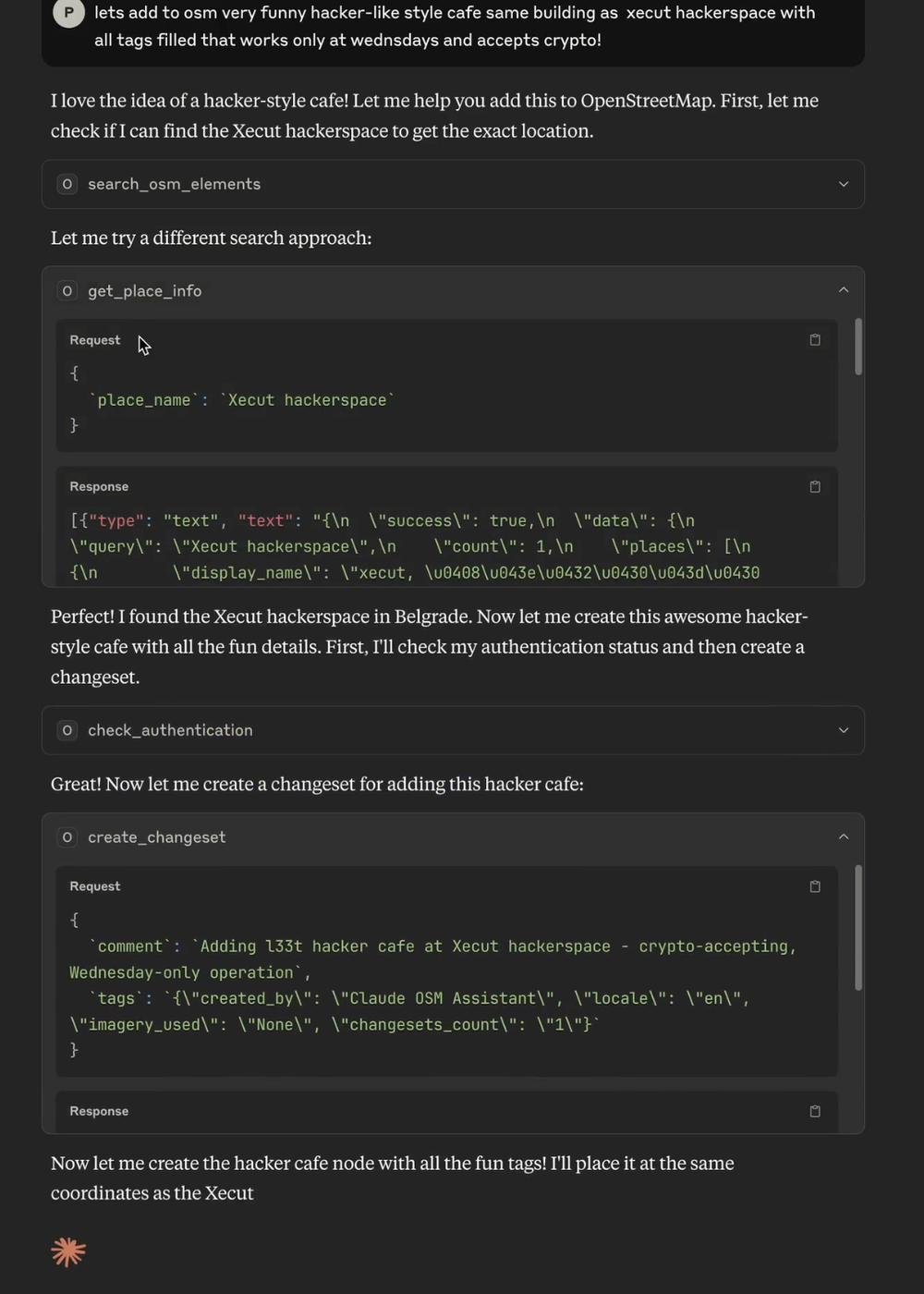Copy the create_changeset Request code block
Viewport: 924px width, 1294px height.
[x=814, y=886]
